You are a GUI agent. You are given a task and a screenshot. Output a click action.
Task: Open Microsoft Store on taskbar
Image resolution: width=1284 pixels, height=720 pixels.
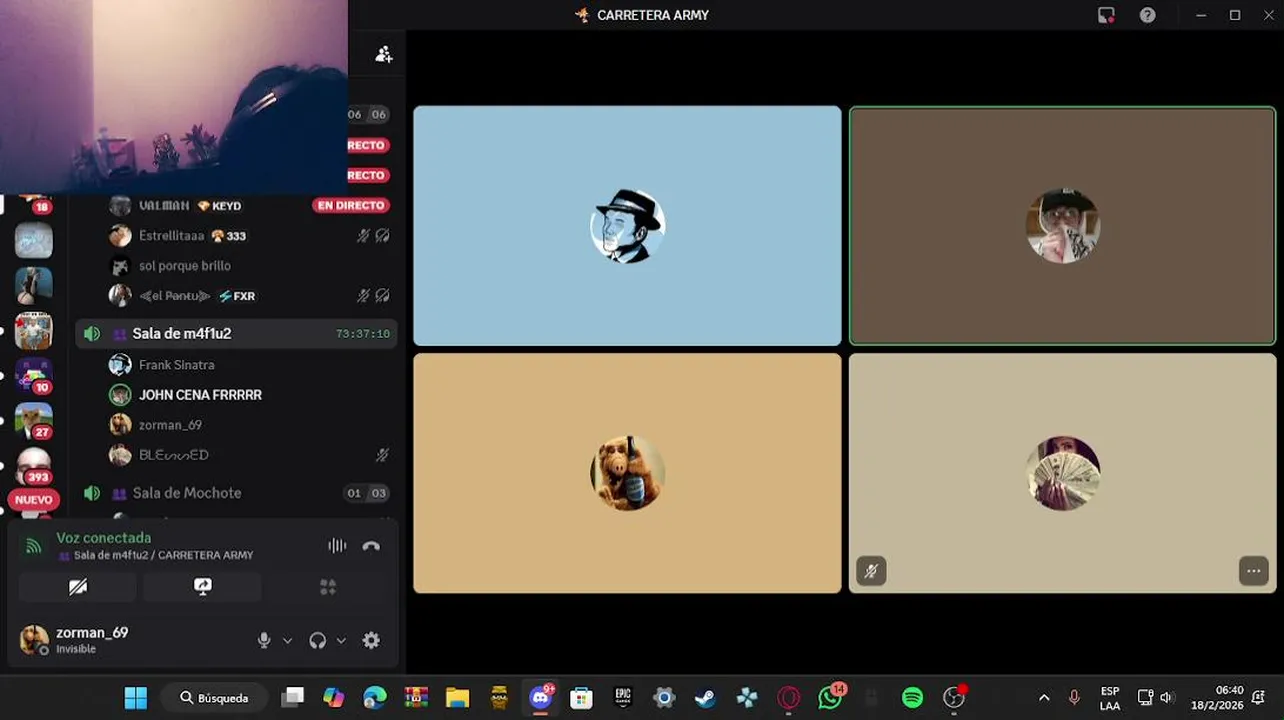[x=581, y=698]
